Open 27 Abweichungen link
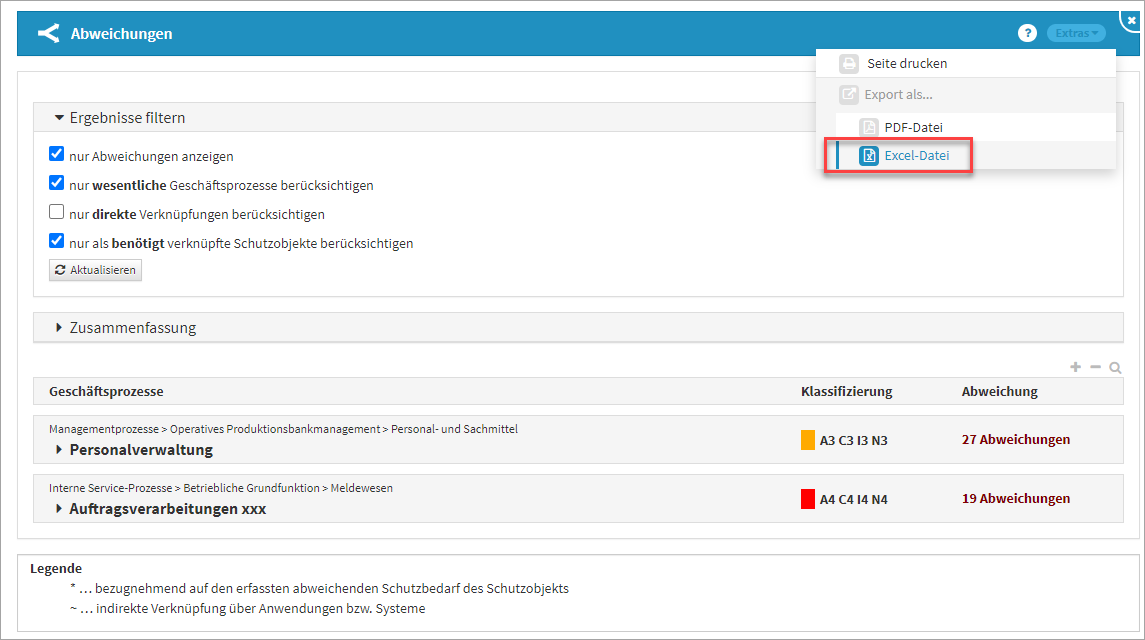Image resolution: width=1145 pixels, height=640 pixels. 1015,440
